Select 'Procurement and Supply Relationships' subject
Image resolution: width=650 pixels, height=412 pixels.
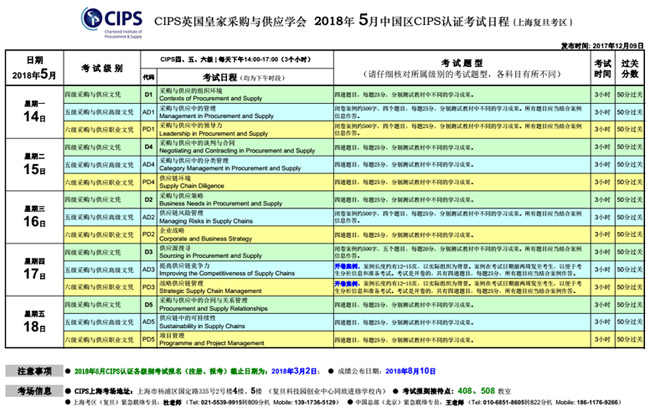click(213, 309)
